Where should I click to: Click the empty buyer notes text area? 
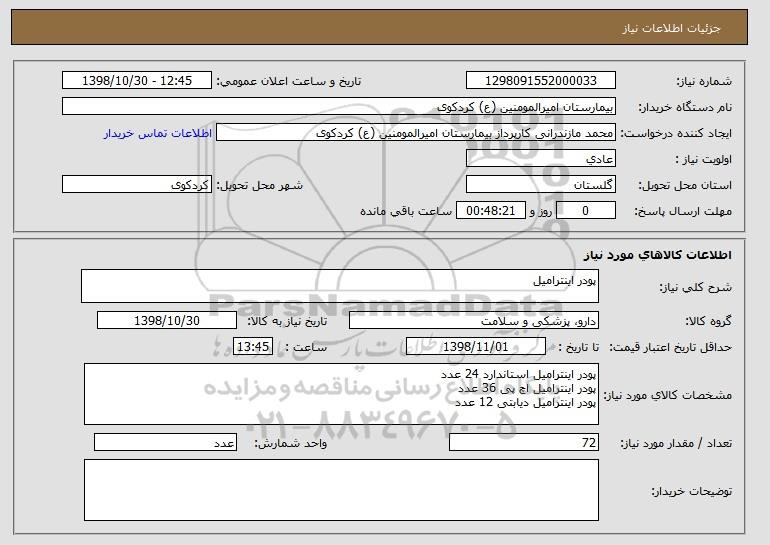pos(341,490)
